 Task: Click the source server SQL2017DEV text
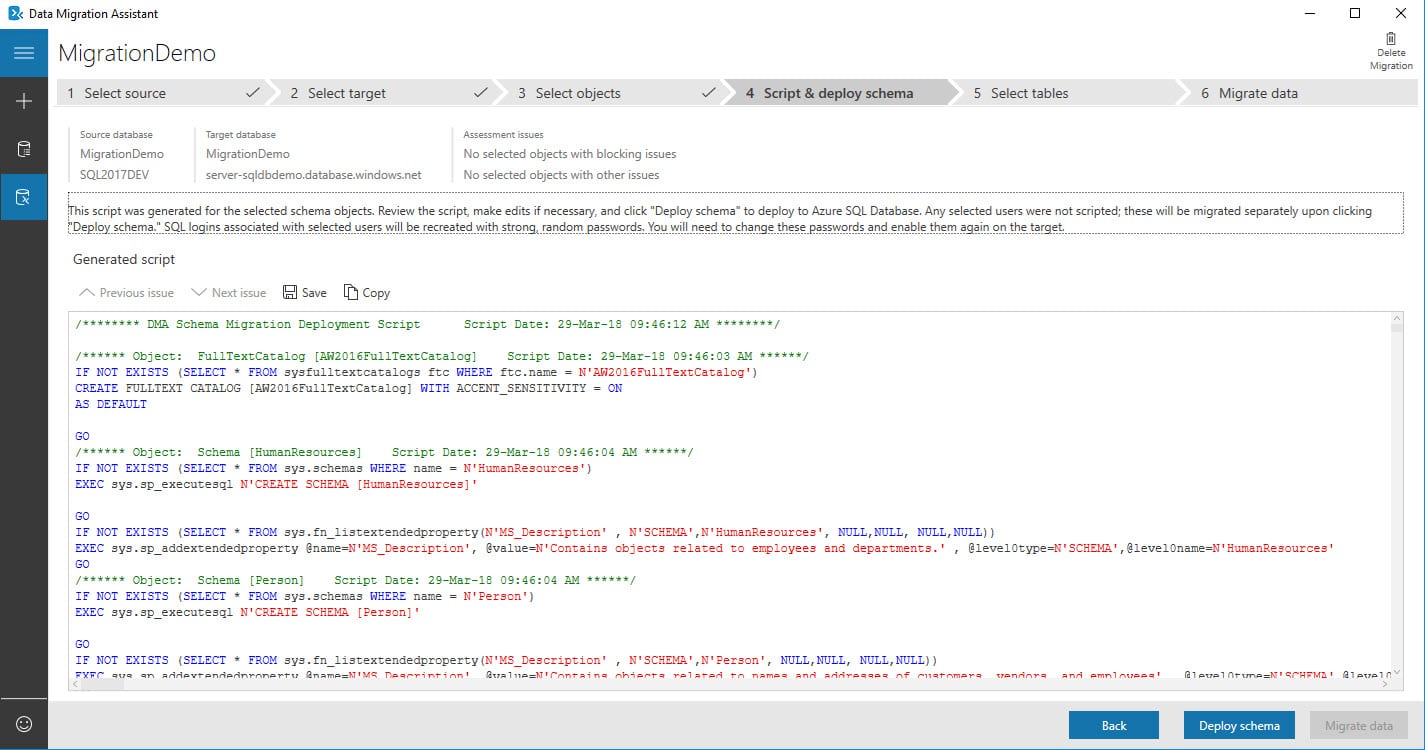click(x=114, y=175)
